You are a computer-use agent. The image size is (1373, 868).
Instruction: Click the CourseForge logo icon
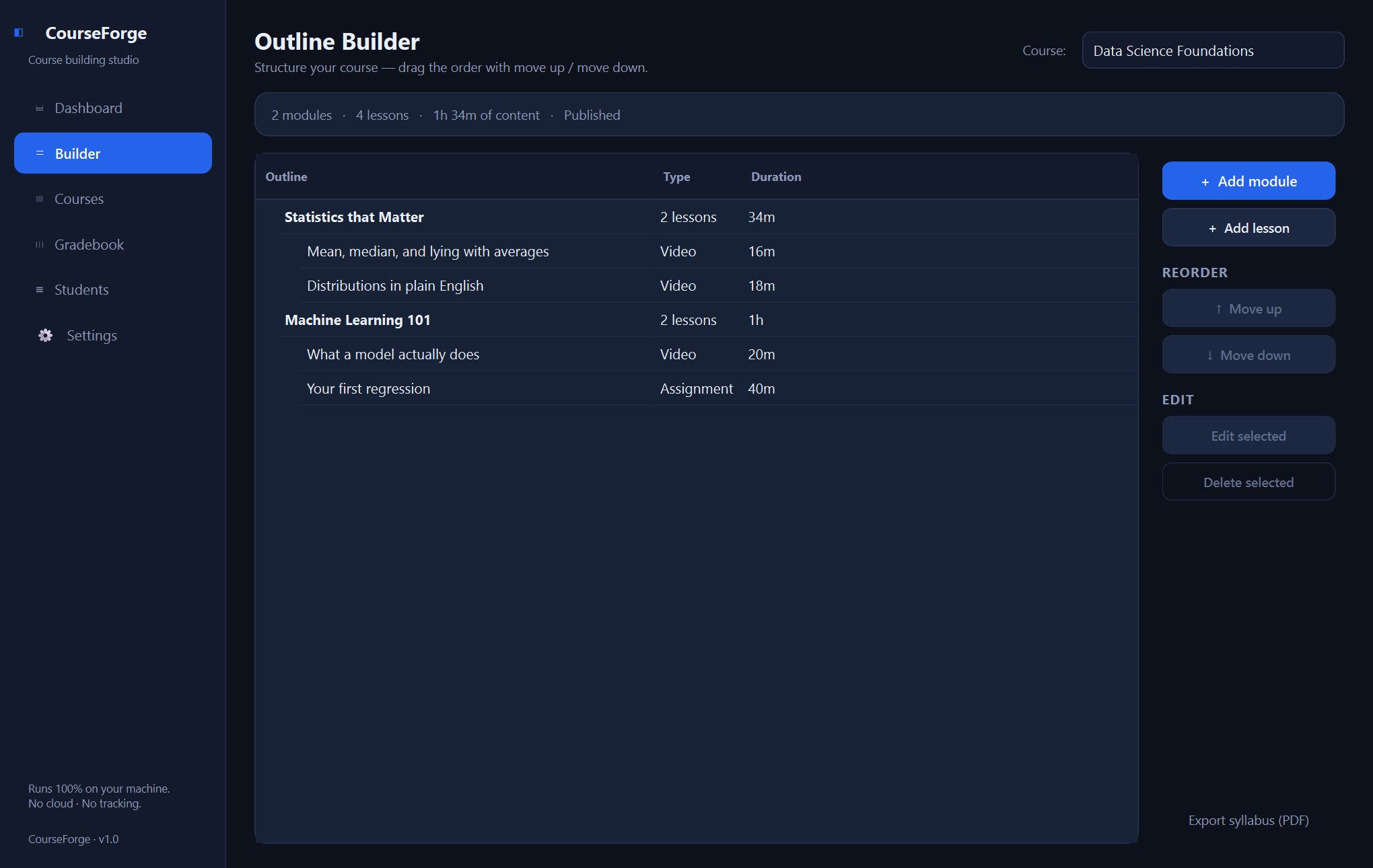19,32
